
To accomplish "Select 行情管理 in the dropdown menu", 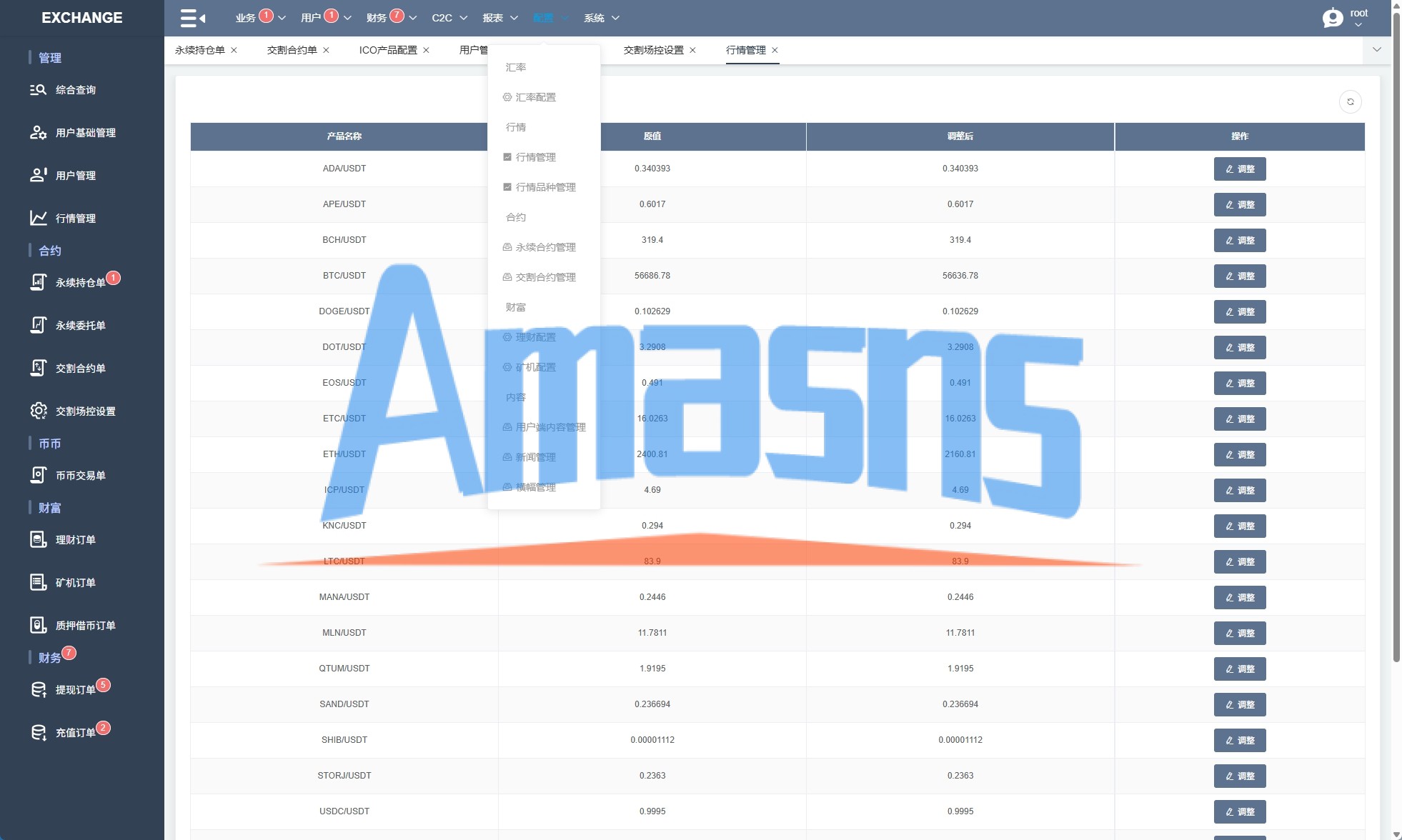I will click(530, 157).
